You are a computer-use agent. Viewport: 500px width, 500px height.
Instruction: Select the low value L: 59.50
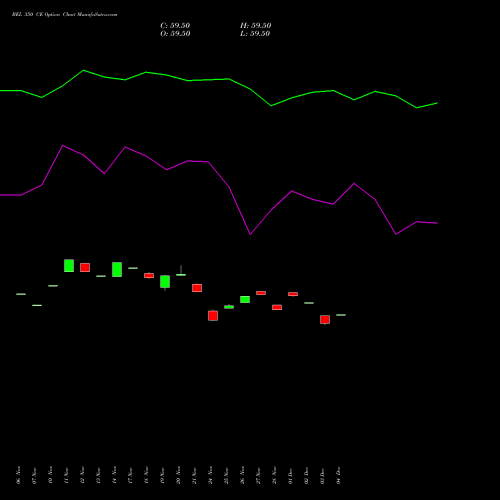(255, 34)
